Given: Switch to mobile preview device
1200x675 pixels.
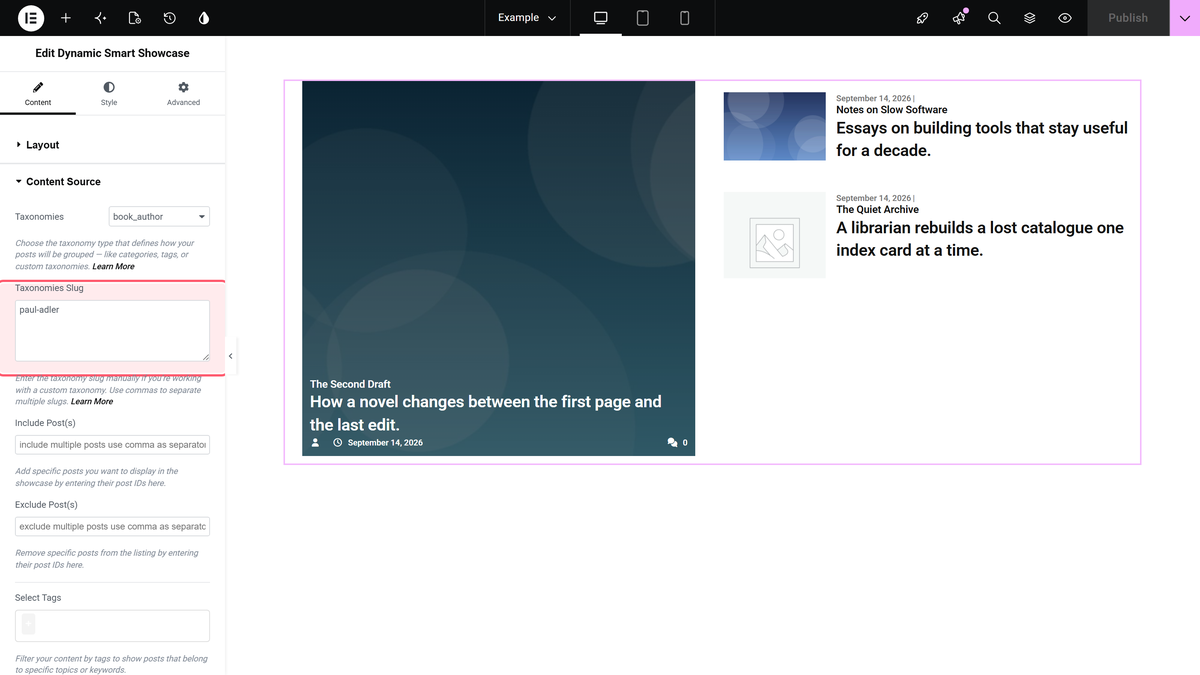Looking at the screenshot, I should click(685, 18).
